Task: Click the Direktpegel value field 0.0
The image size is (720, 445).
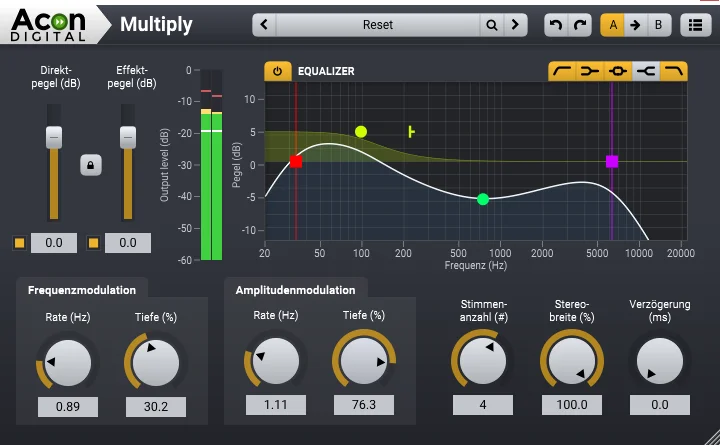Action: 54,243
